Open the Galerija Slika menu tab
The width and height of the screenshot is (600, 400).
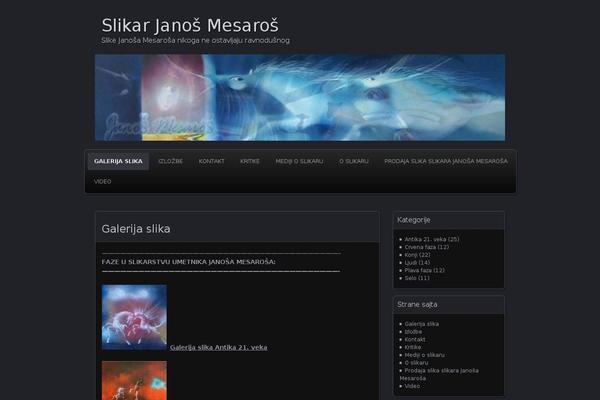click(118, 161)
